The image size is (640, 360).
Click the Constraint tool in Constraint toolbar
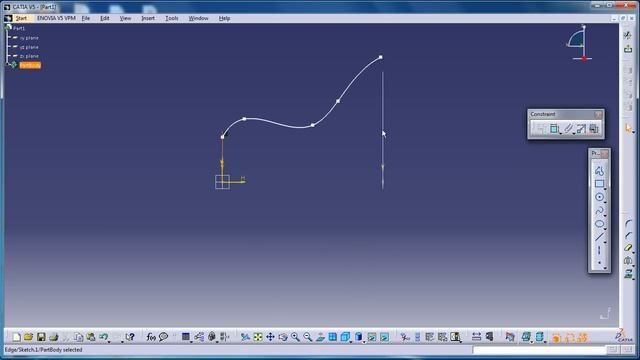(554, 129)
